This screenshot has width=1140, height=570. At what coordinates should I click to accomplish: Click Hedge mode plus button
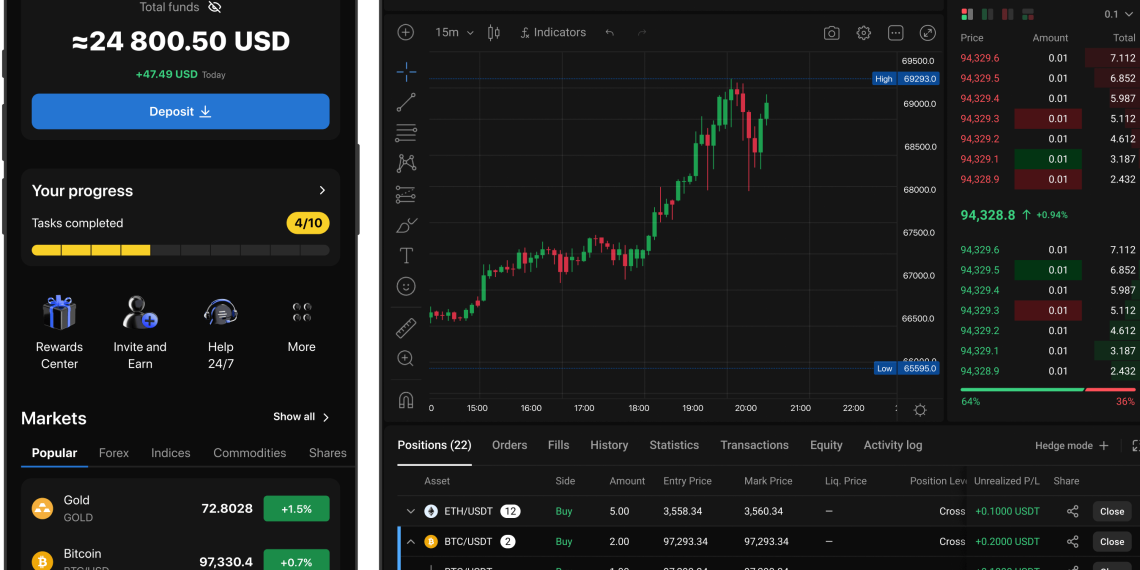click(1103, 446)
